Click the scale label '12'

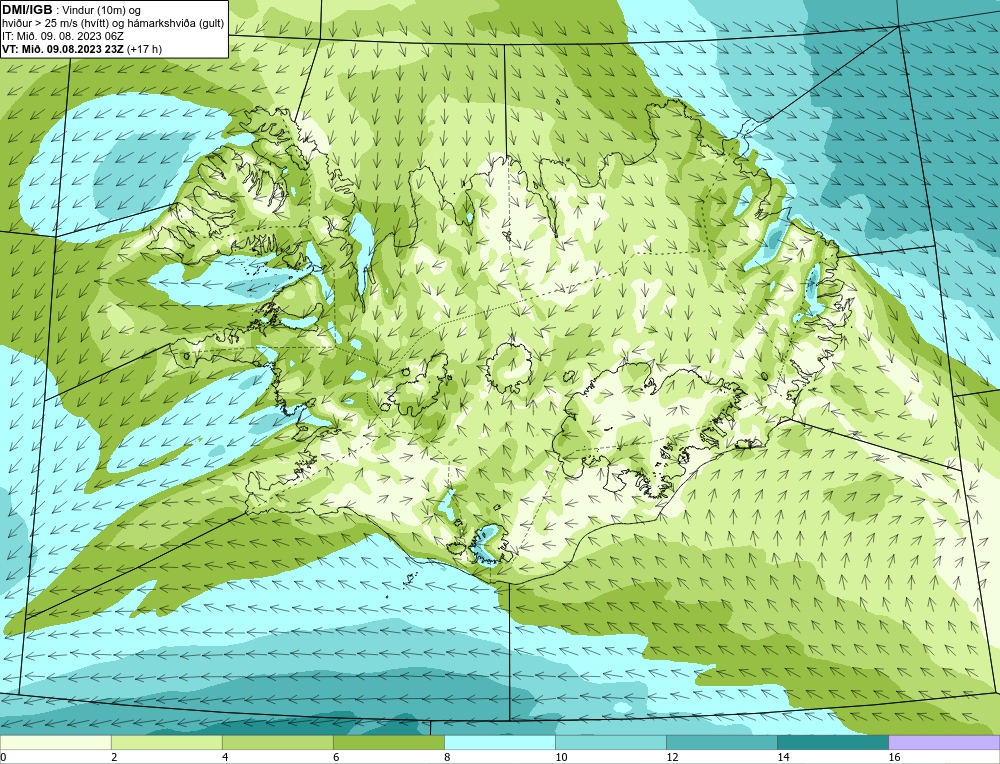coord(672,757)
